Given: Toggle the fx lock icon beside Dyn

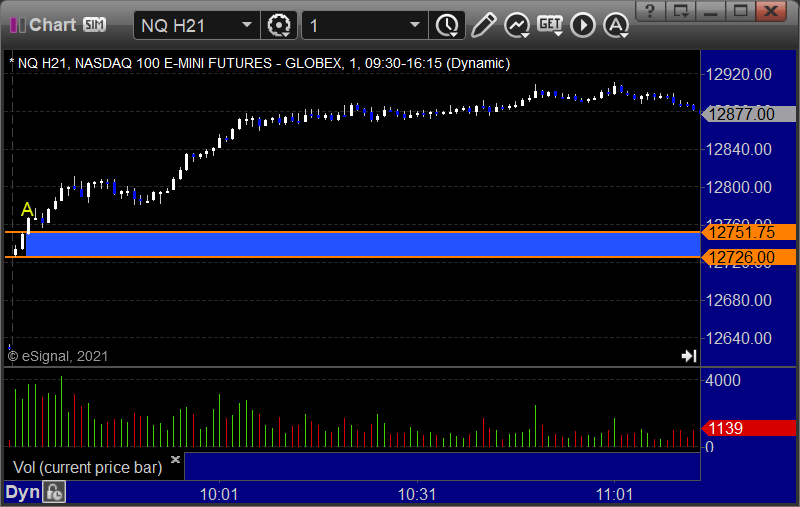Looking at the screenshot, I should point(54,493).
